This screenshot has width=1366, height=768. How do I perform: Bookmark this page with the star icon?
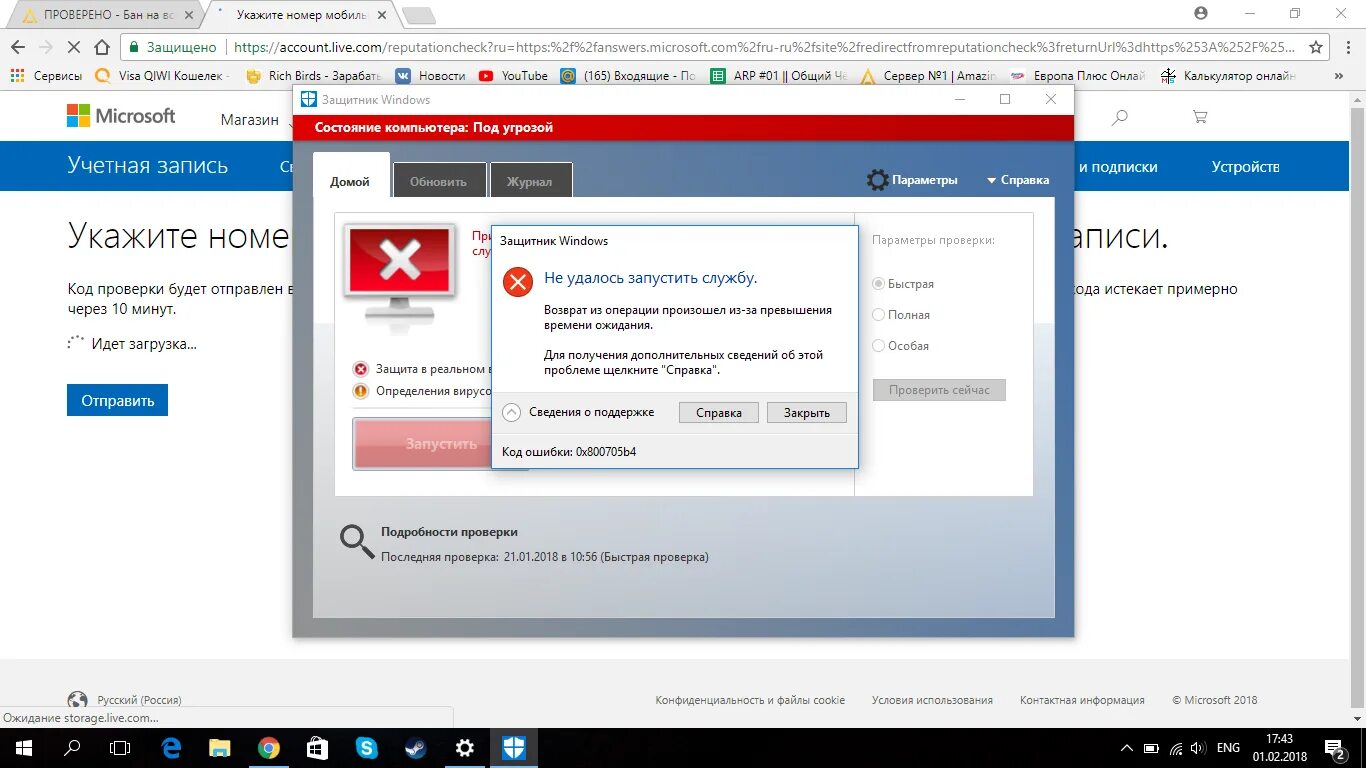point(1316,47)
